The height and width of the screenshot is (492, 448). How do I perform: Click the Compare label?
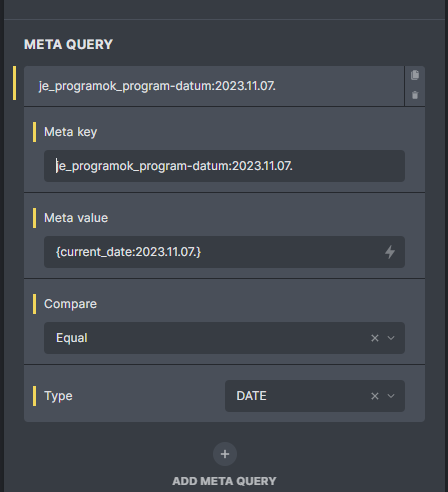pos(70,304)
